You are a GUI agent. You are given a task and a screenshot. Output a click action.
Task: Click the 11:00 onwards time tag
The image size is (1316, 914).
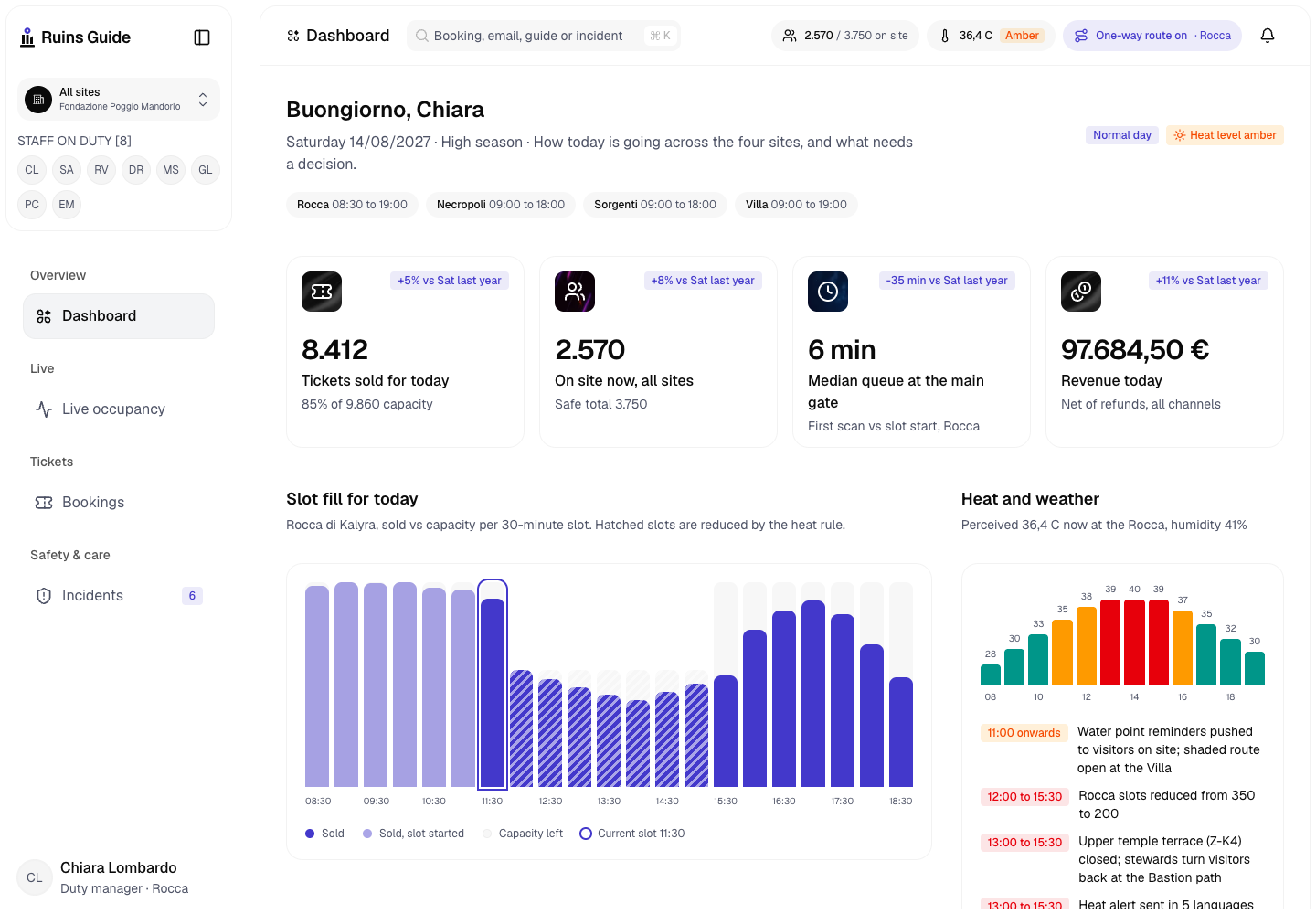(x=1024, y=733)
